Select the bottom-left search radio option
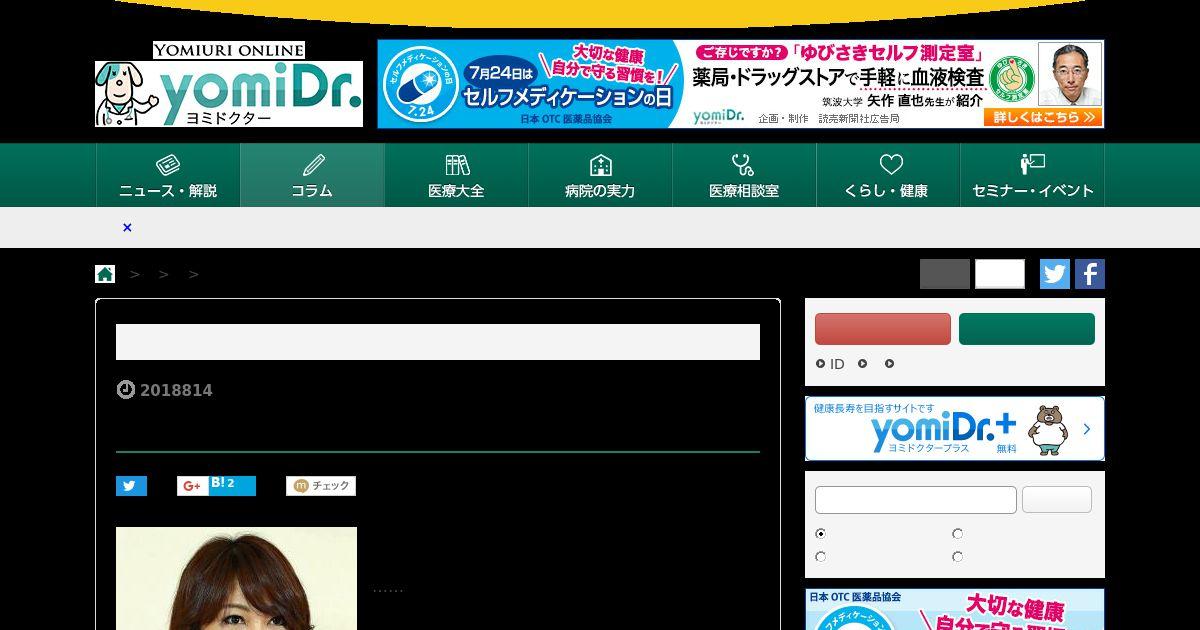The height and width of the screenshot is (630, 1200). coord(821,556)
